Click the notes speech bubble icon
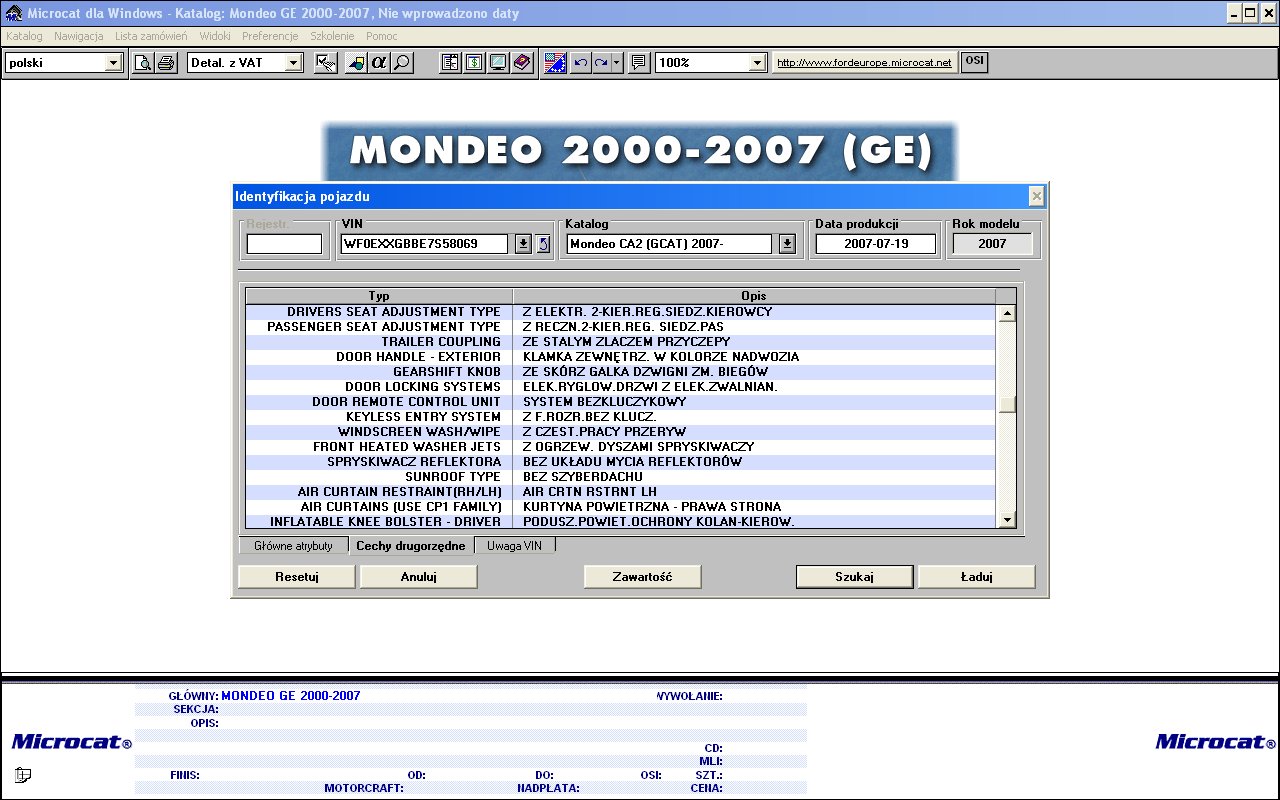The image size is (1280, 800). click(639, 63)
